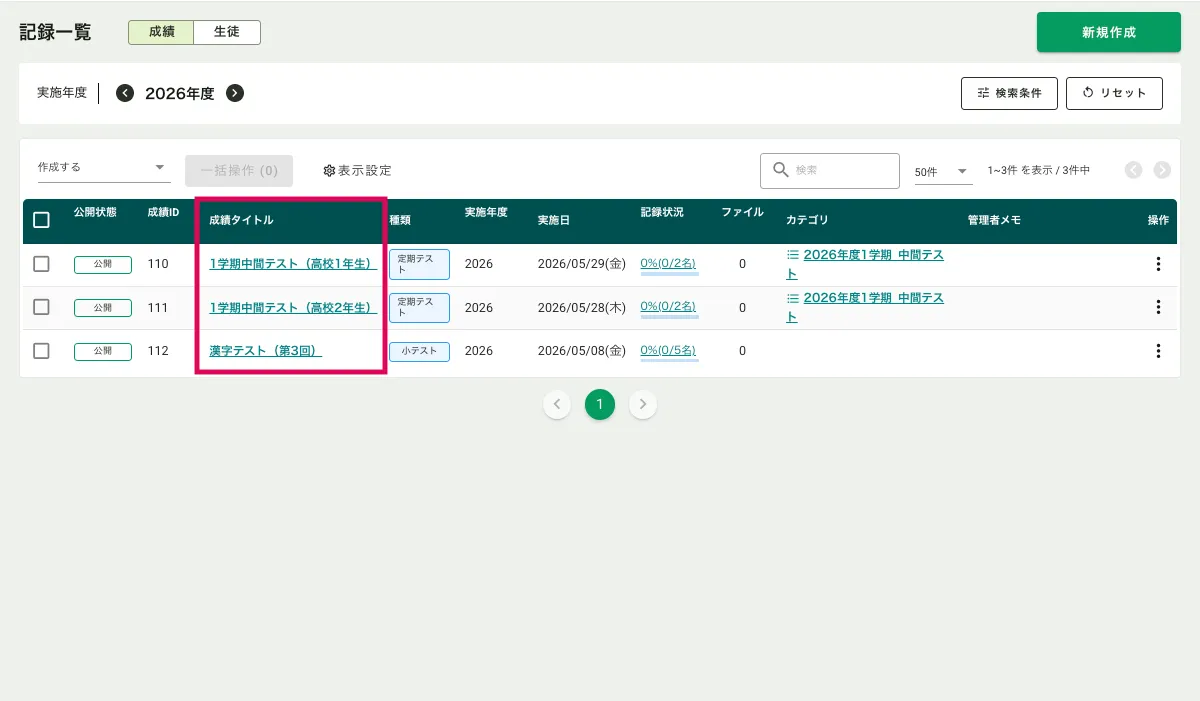The height and width of the screenshot is (701, 1200).
Task: Check the box for record 110
Action: pyautogui.click(x=41, y=264)
